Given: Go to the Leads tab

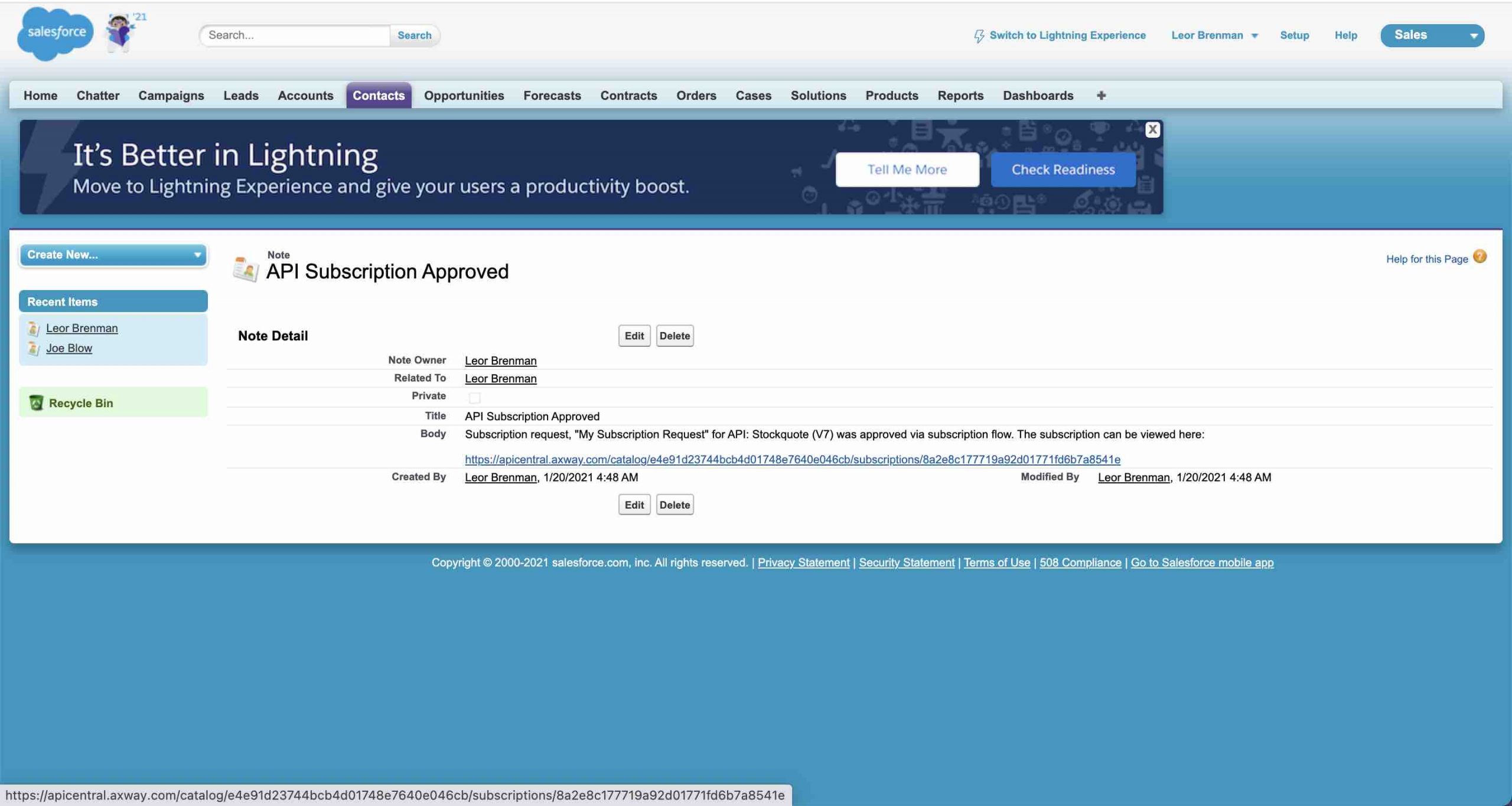Looking at the screenshot, I should [241, 95].
